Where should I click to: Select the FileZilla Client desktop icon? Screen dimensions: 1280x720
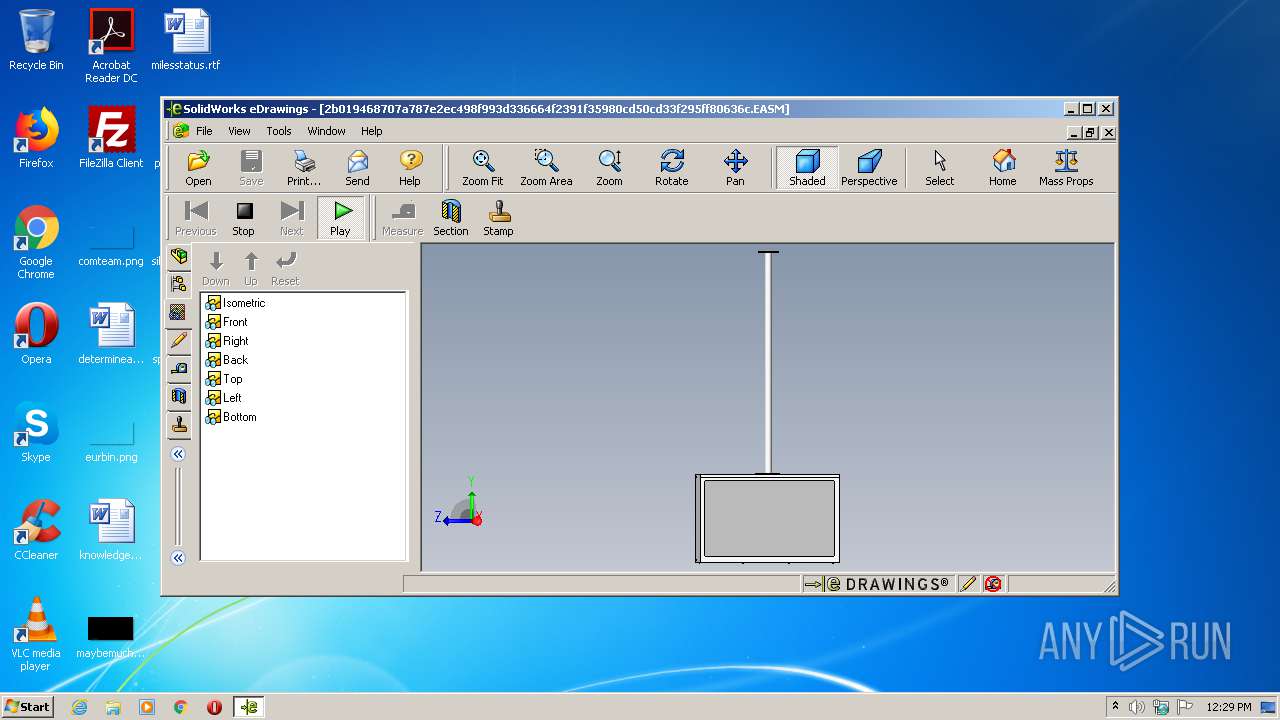click(x=111, y=138)
